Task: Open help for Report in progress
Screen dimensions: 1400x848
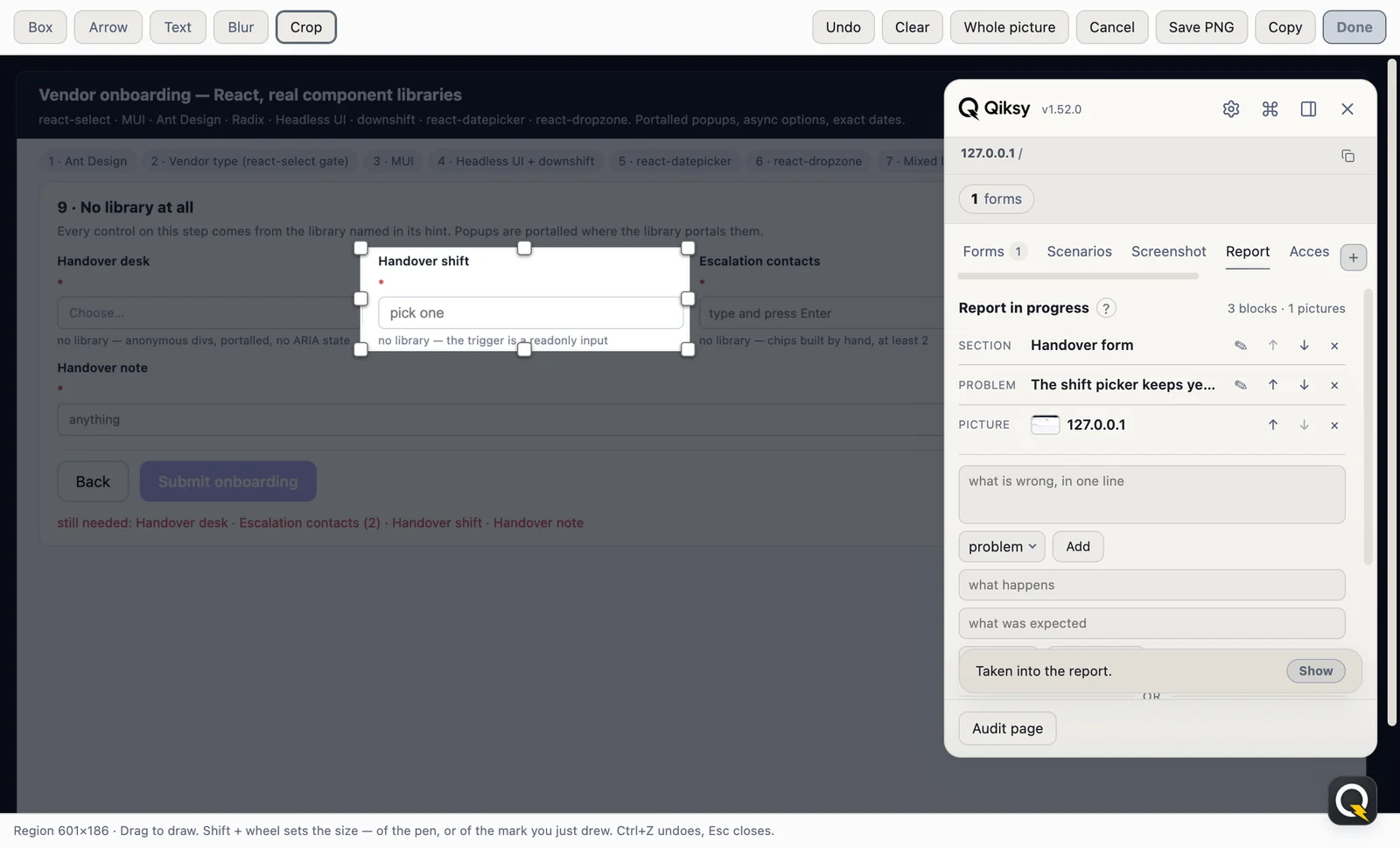Action: 1106,308
